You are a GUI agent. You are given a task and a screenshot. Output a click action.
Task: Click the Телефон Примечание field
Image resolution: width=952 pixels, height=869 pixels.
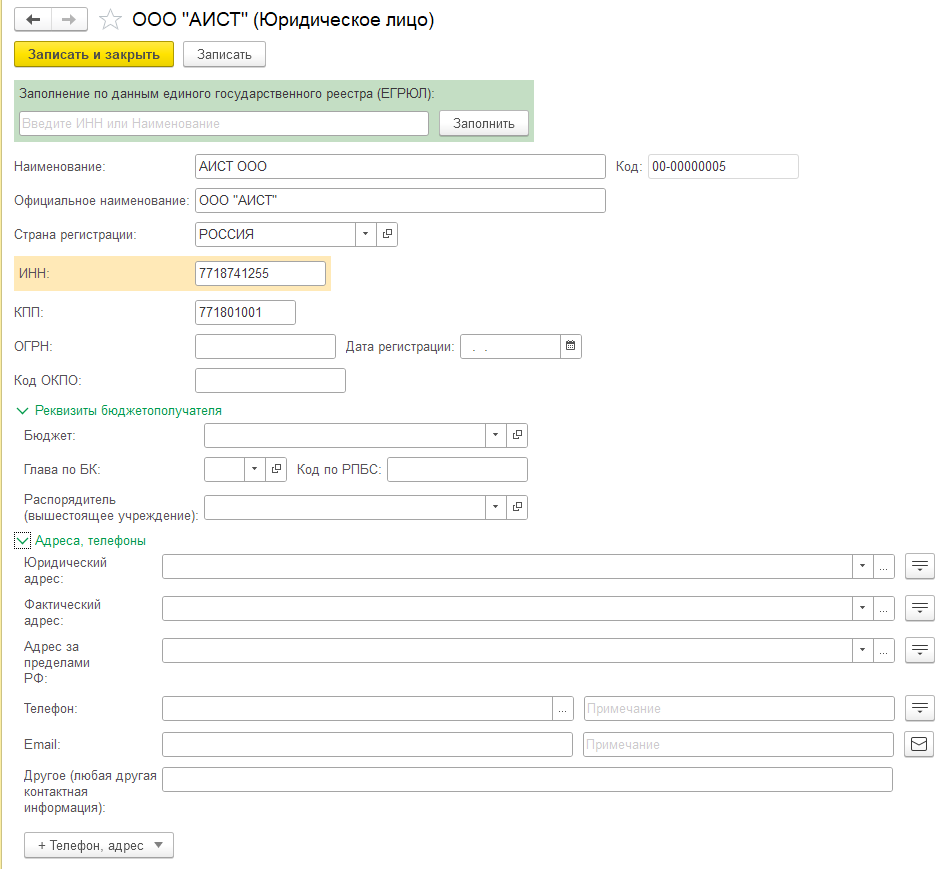[x=739, y=709]
